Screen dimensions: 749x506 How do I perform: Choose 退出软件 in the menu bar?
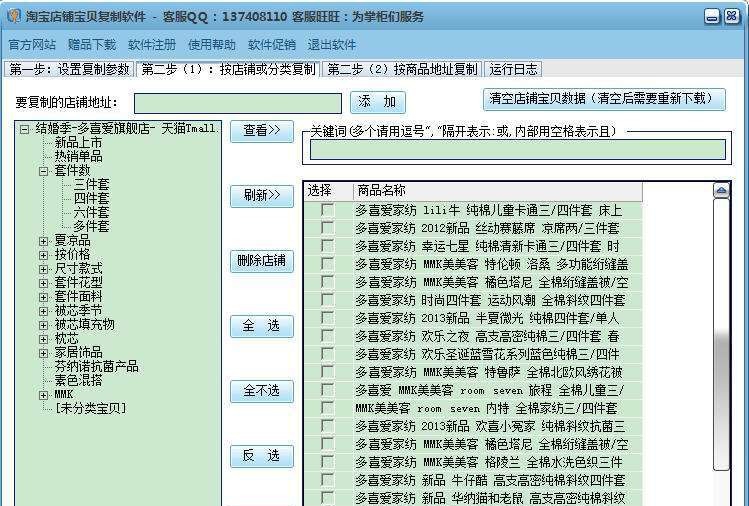click(x=332, y=45)
